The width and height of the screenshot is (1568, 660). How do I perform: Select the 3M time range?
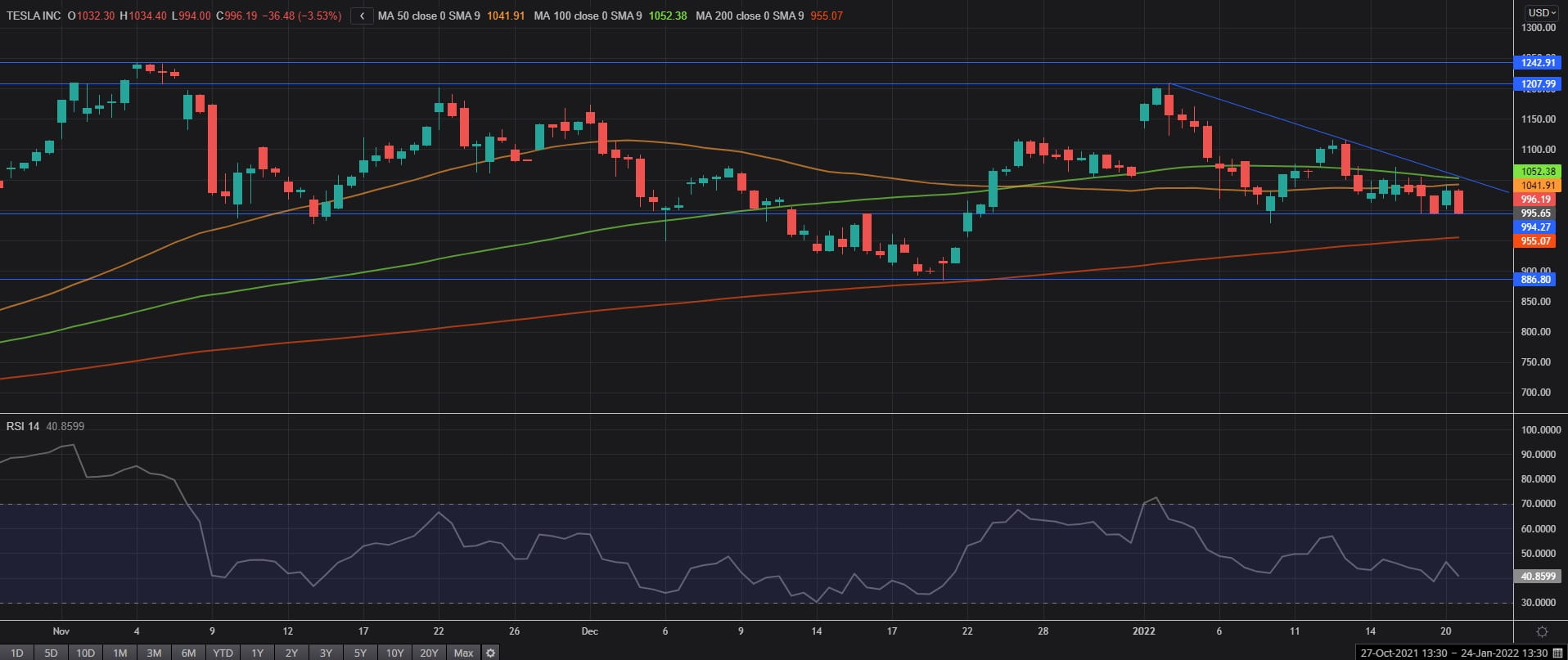click(x=154, y=653)
